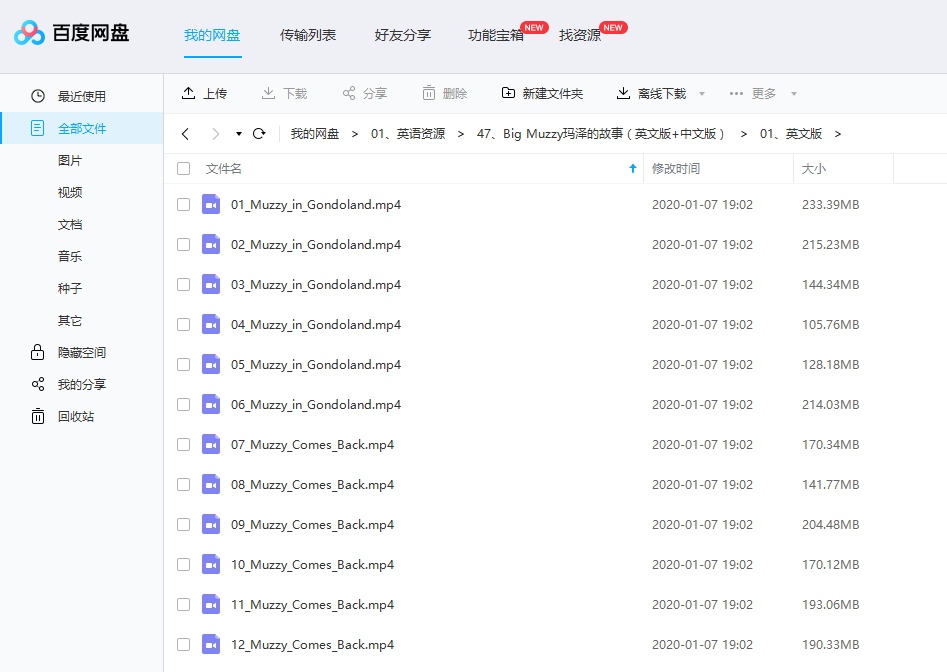947x672 pixels.
Task: Expand chevron after 我的网盘 breadcrumb
Action: [x=355, y=134]
